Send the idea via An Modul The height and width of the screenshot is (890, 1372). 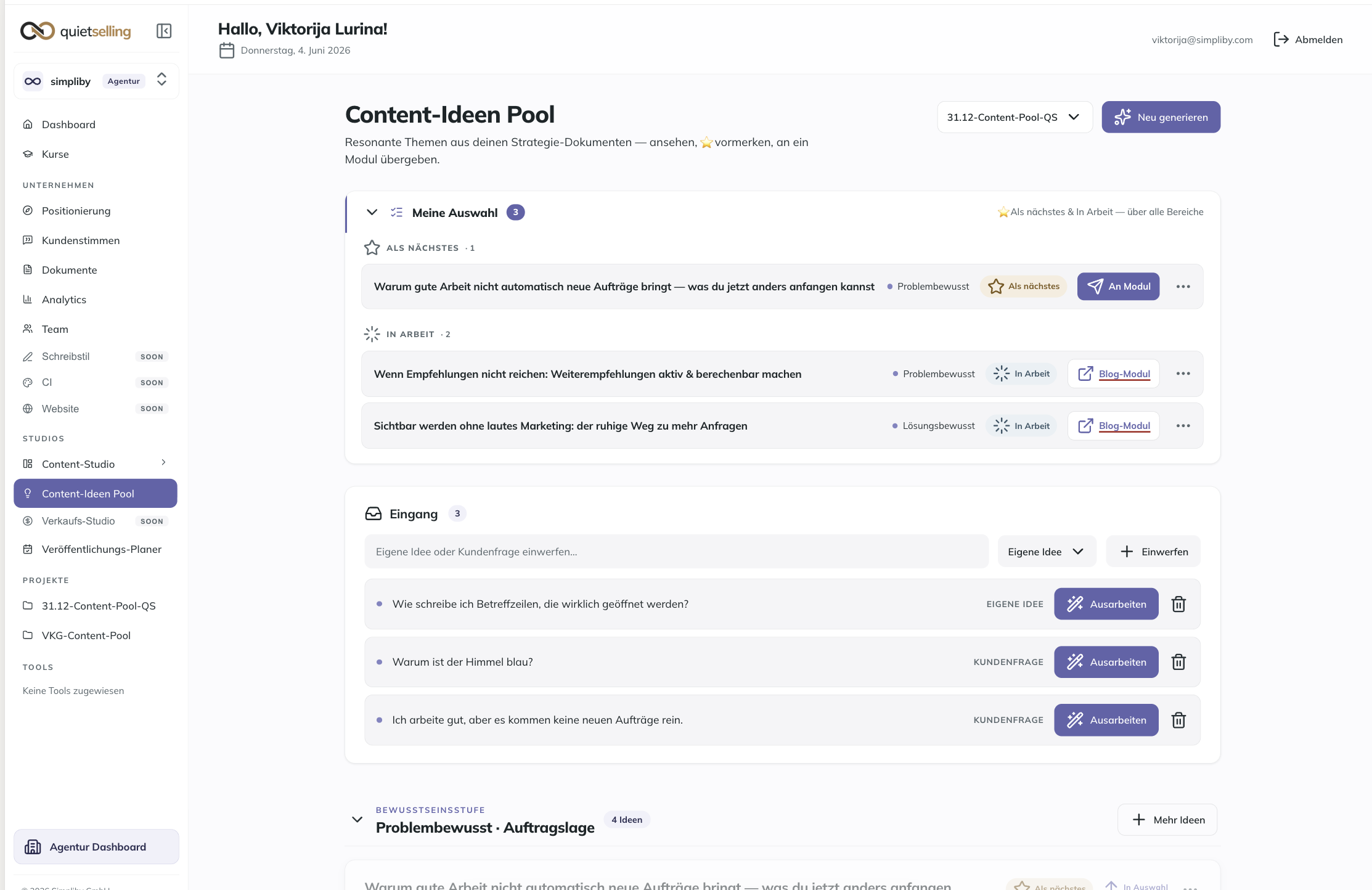pos(1118,286)
